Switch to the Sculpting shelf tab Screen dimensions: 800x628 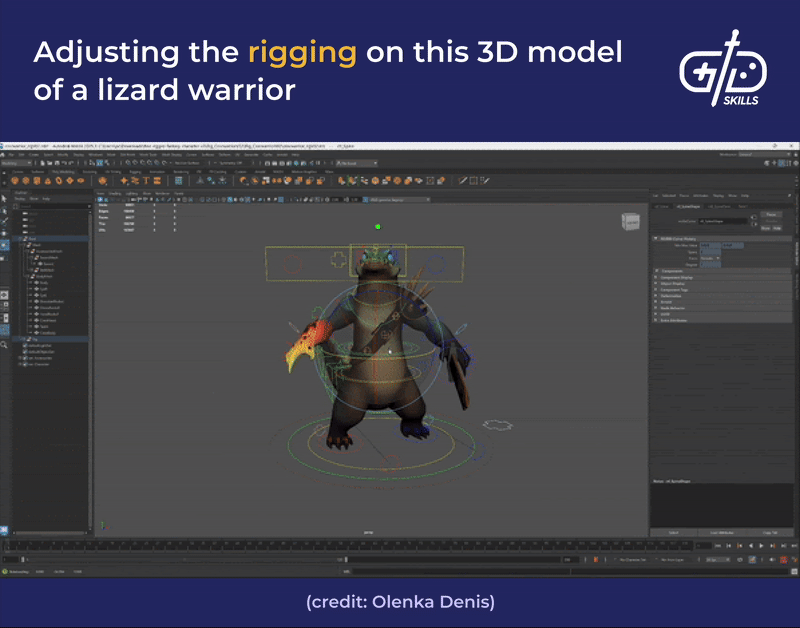[90, 172]
